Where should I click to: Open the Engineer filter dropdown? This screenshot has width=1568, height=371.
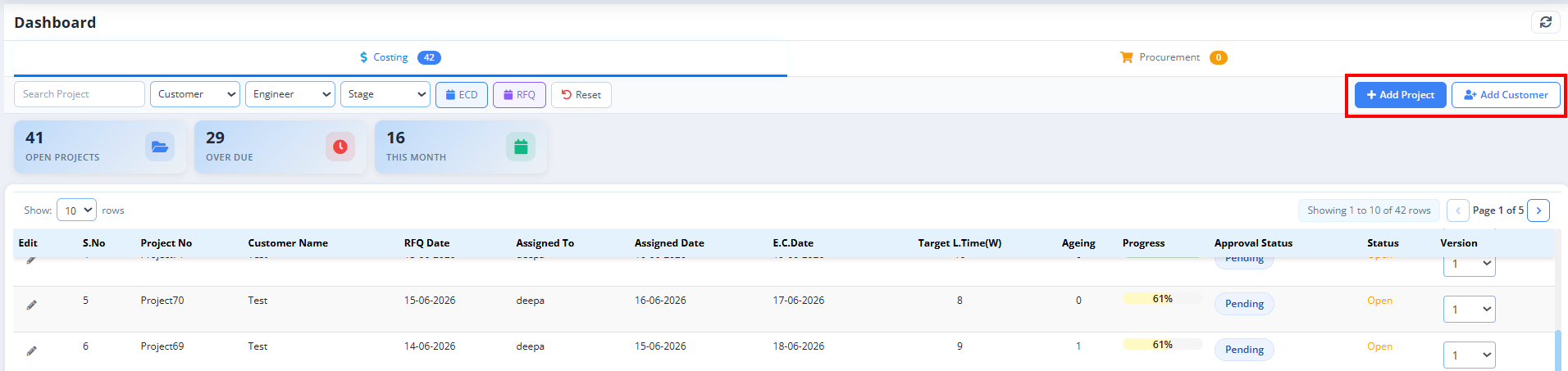290,94
